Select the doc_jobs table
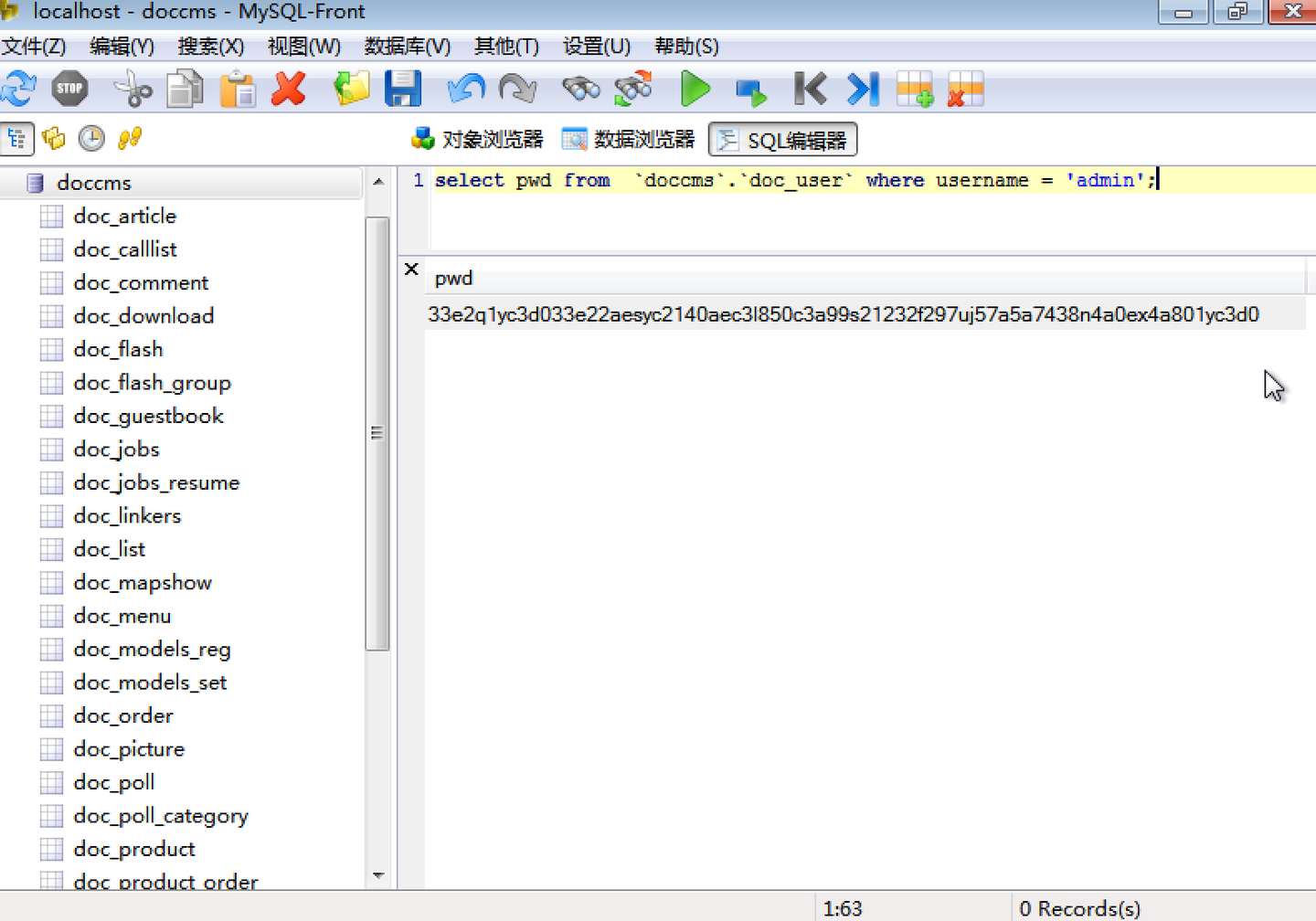The image size is (1316, 921). point(116,450)
